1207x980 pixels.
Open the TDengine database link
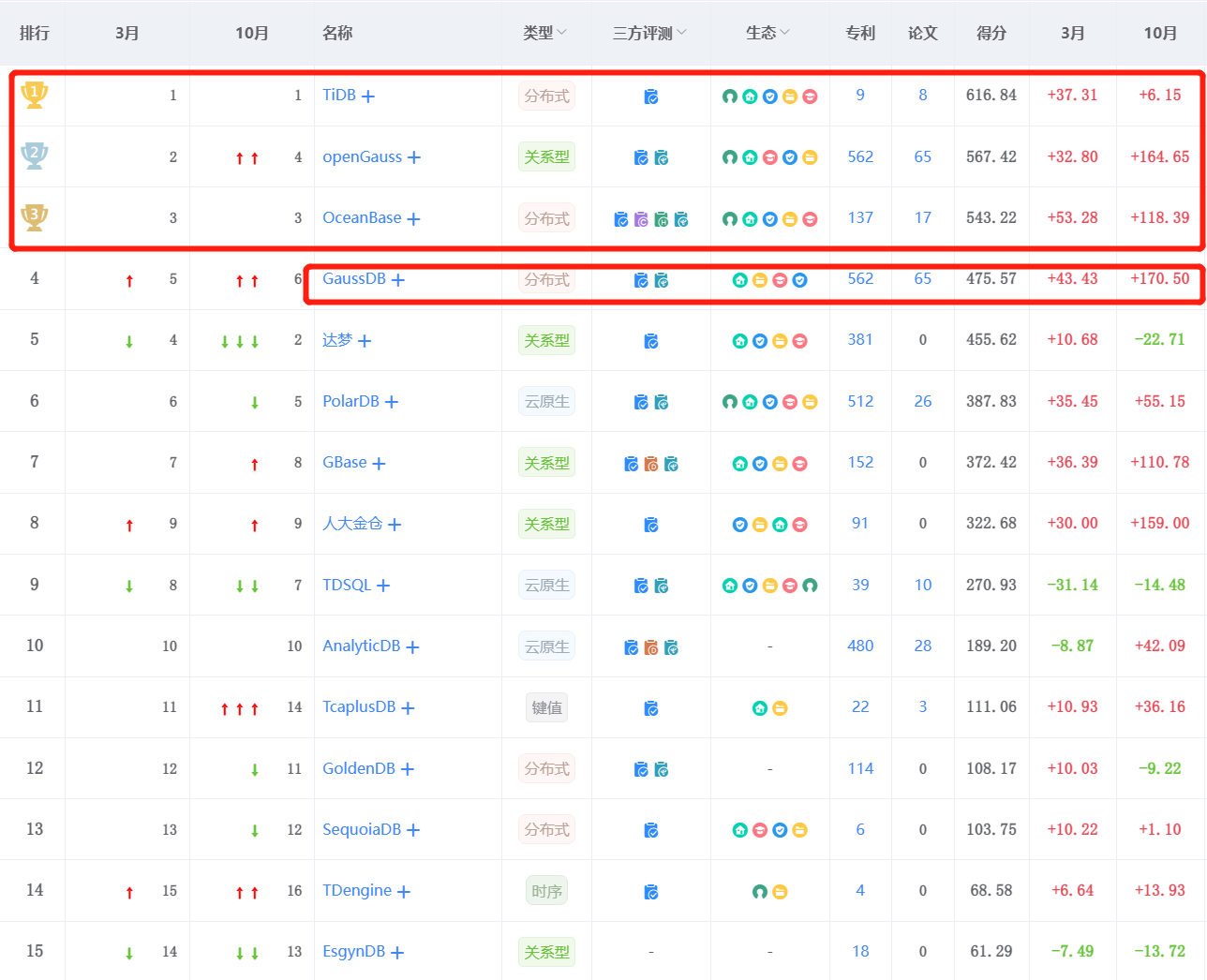click(x=357, y=890)
